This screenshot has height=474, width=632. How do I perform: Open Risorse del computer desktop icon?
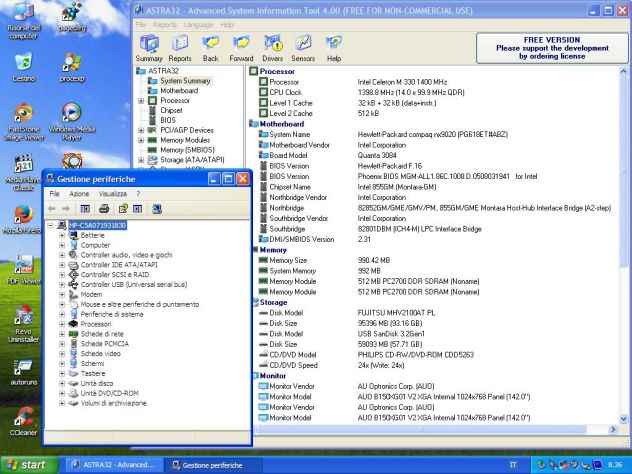(x=23, y=20)
